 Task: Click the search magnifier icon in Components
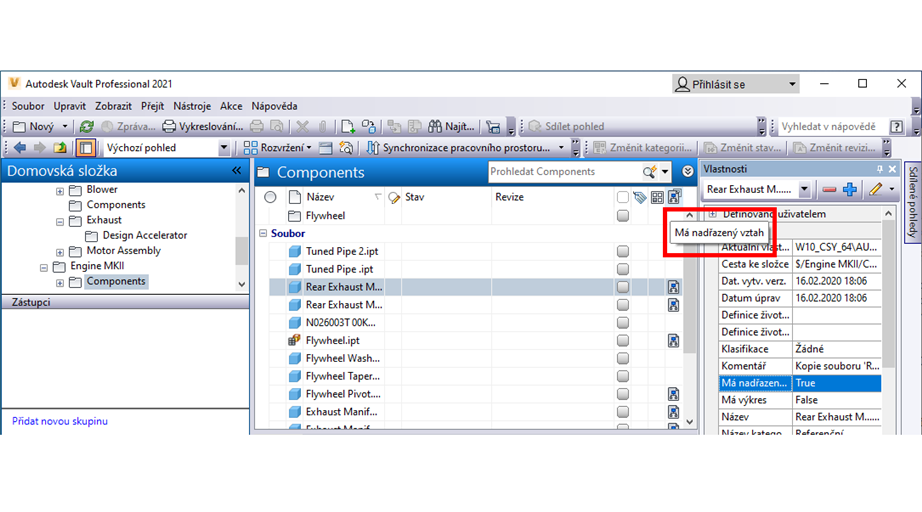(649, 172)
